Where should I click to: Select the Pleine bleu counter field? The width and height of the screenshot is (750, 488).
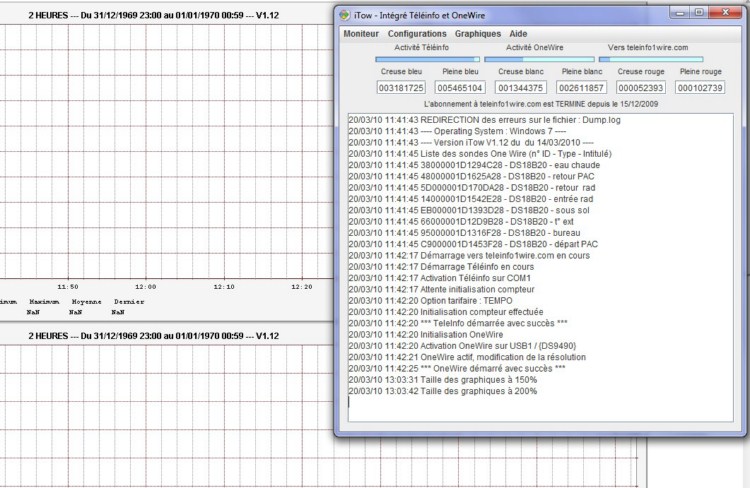(x=460, y=88)
